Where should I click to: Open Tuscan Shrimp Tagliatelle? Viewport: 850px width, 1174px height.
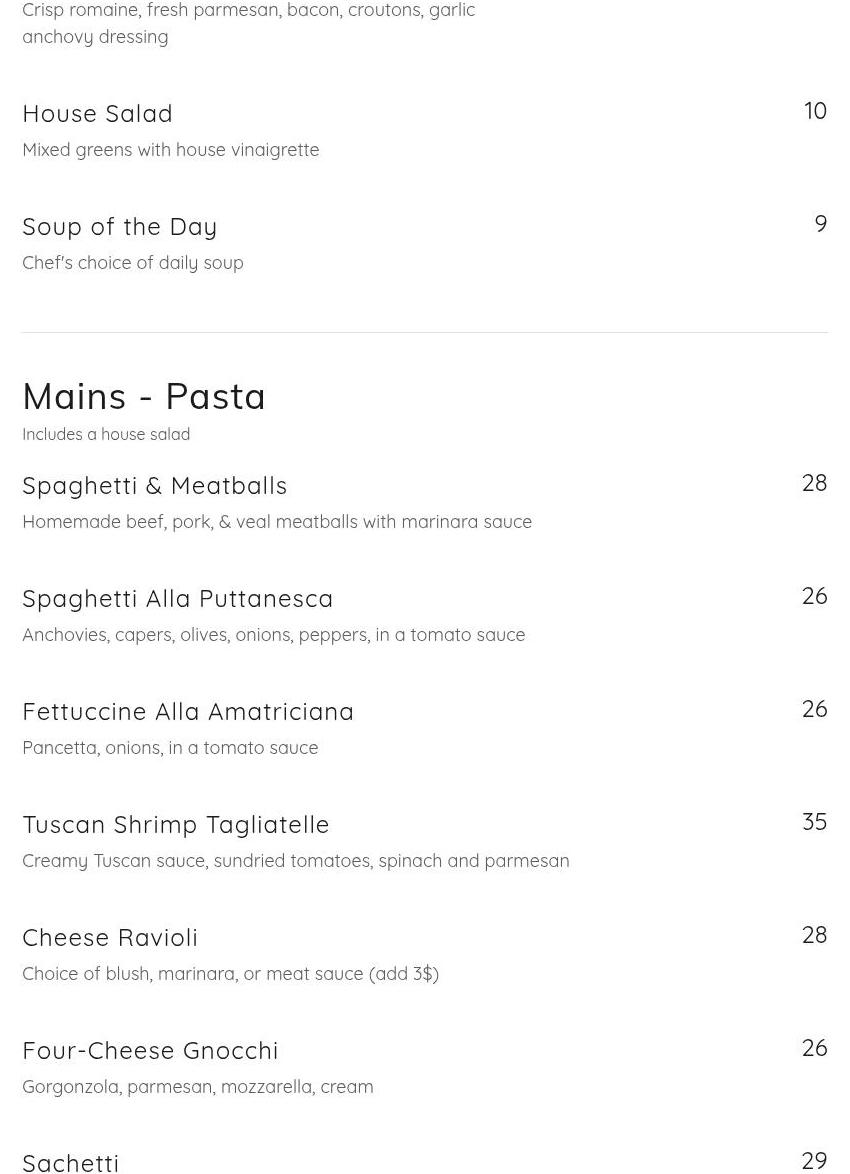pyautogui.click(x=176, y=825)
